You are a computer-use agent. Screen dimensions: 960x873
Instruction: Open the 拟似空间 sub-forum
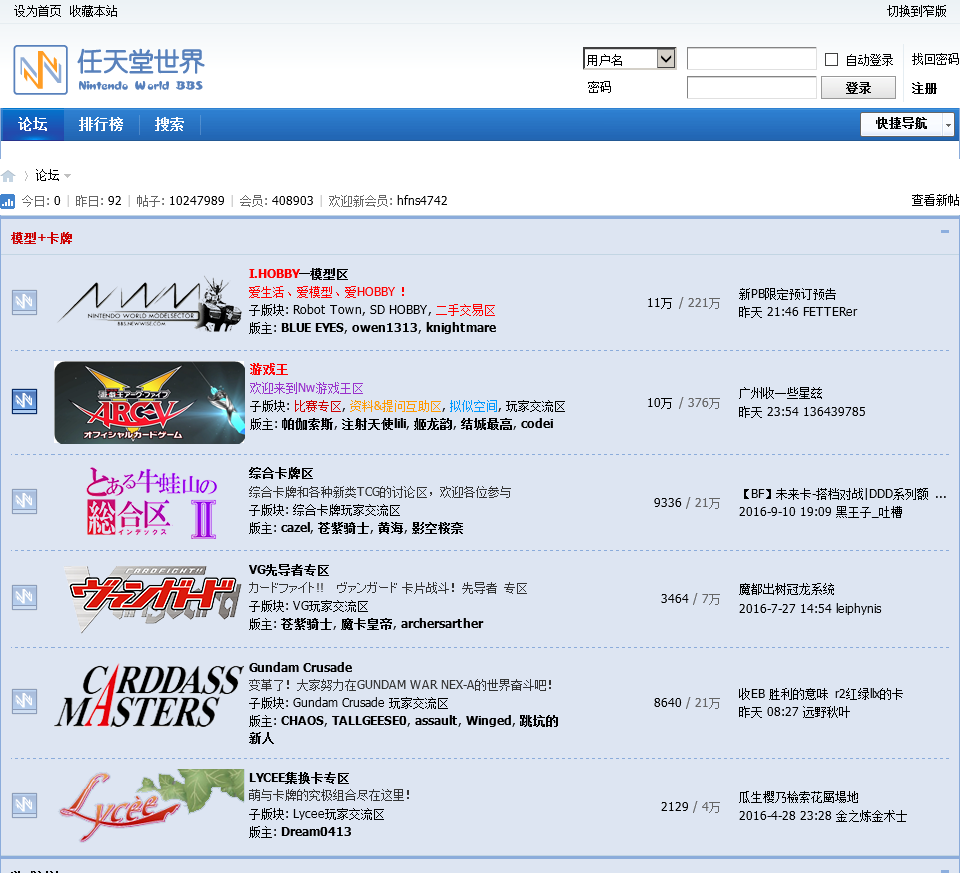coord(473,406)
